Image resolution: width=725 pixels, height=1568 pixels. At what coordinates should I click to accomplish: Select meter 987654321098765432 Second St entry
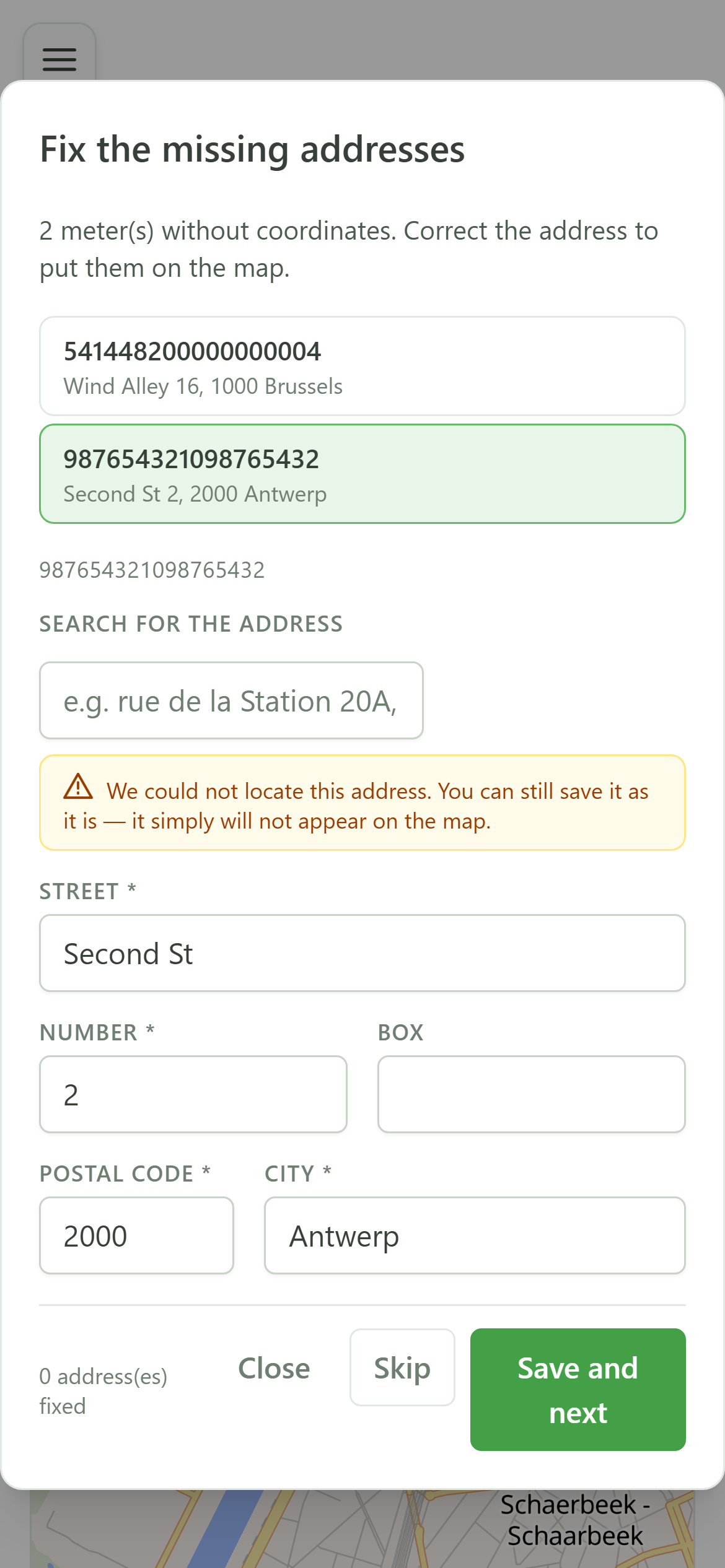tap(362, 474)
